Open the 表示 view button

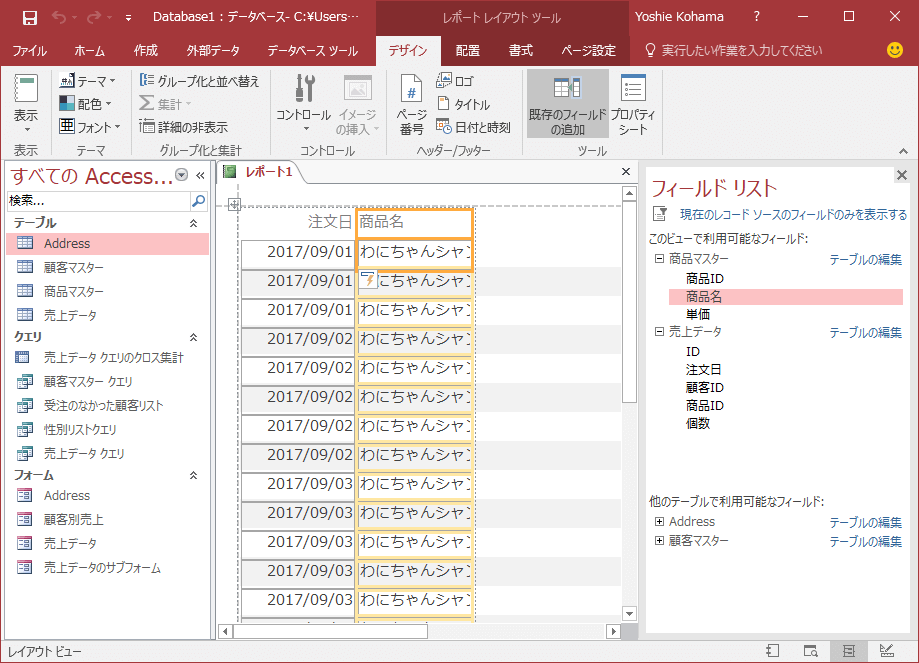pyautogui.click(x=26, y=104)
